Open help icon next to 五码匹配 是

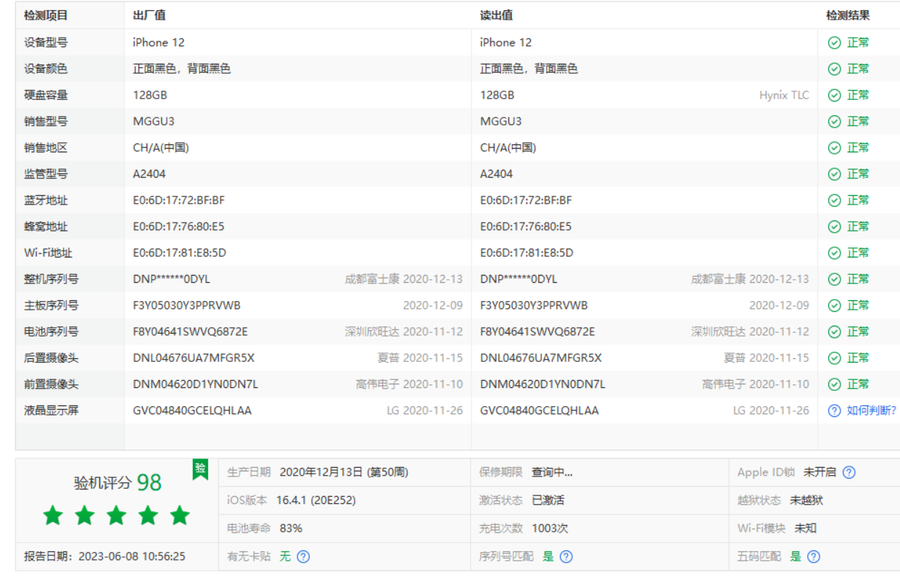pyautogui.click(x=813, y=557)
